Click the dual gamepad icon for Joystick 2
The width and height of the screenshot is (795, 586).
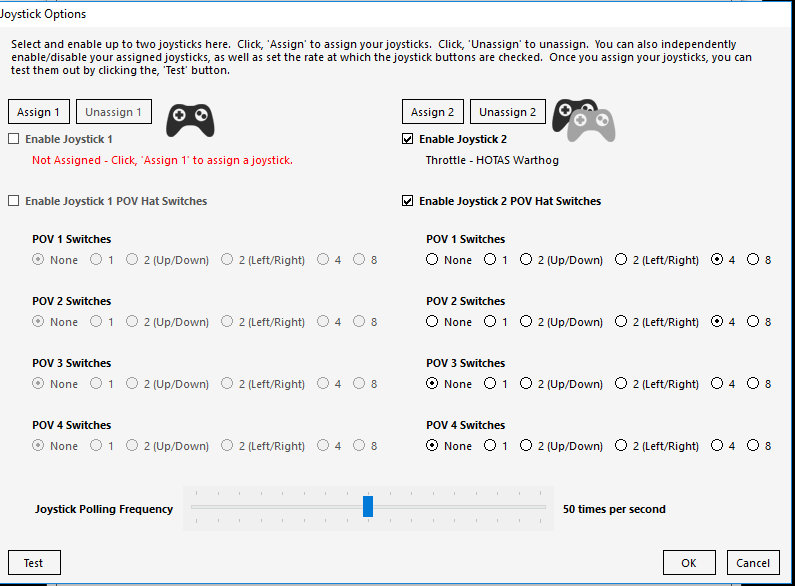(x=584, y=121)
